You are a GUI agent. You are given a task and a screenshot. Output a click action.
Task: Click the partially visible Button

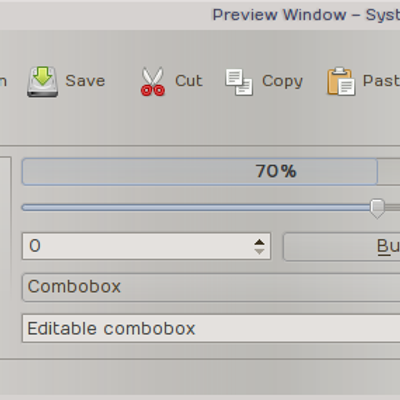click(342, 247)
